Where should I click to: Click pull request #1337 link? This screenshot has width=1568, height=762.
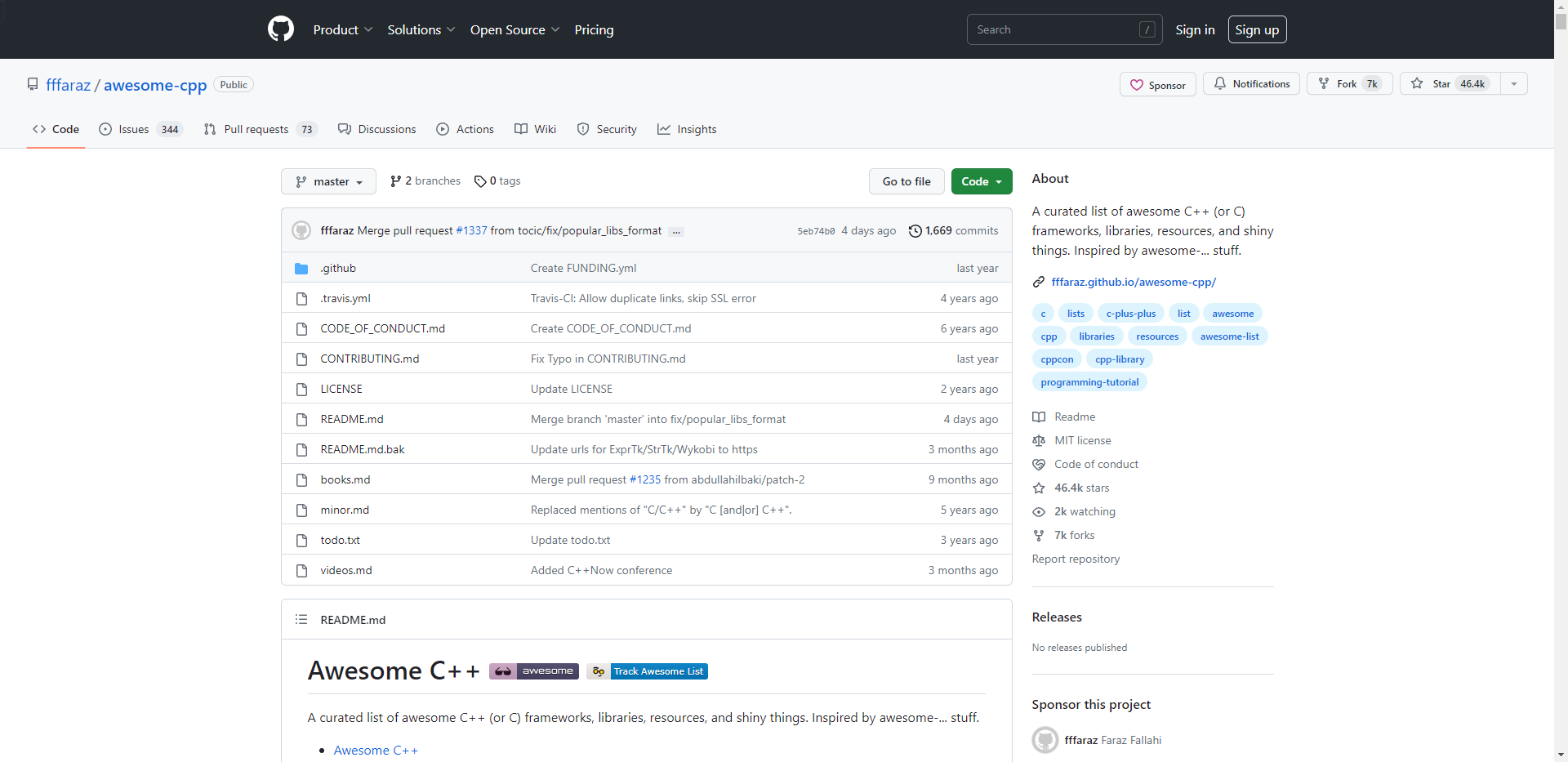471,231
